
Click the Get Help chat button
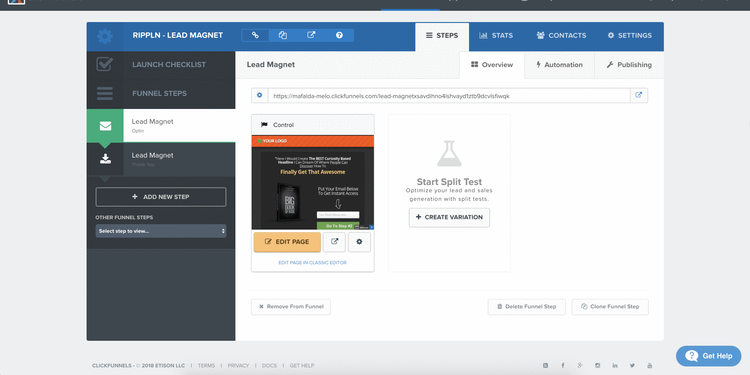point(708,356)
